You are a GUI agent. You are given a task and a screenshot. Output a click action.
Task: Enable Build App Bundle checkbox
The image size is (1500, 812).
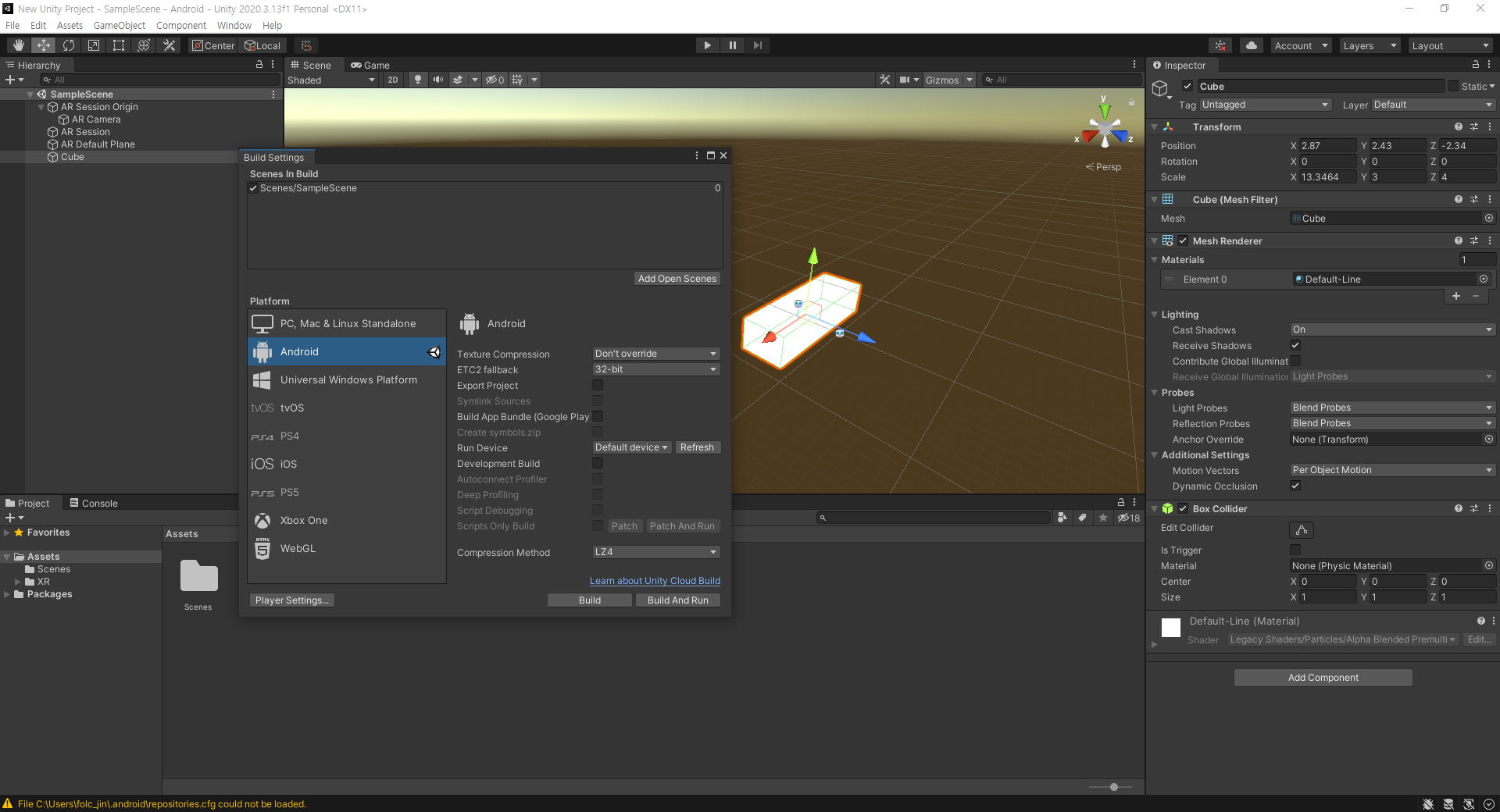598,416
